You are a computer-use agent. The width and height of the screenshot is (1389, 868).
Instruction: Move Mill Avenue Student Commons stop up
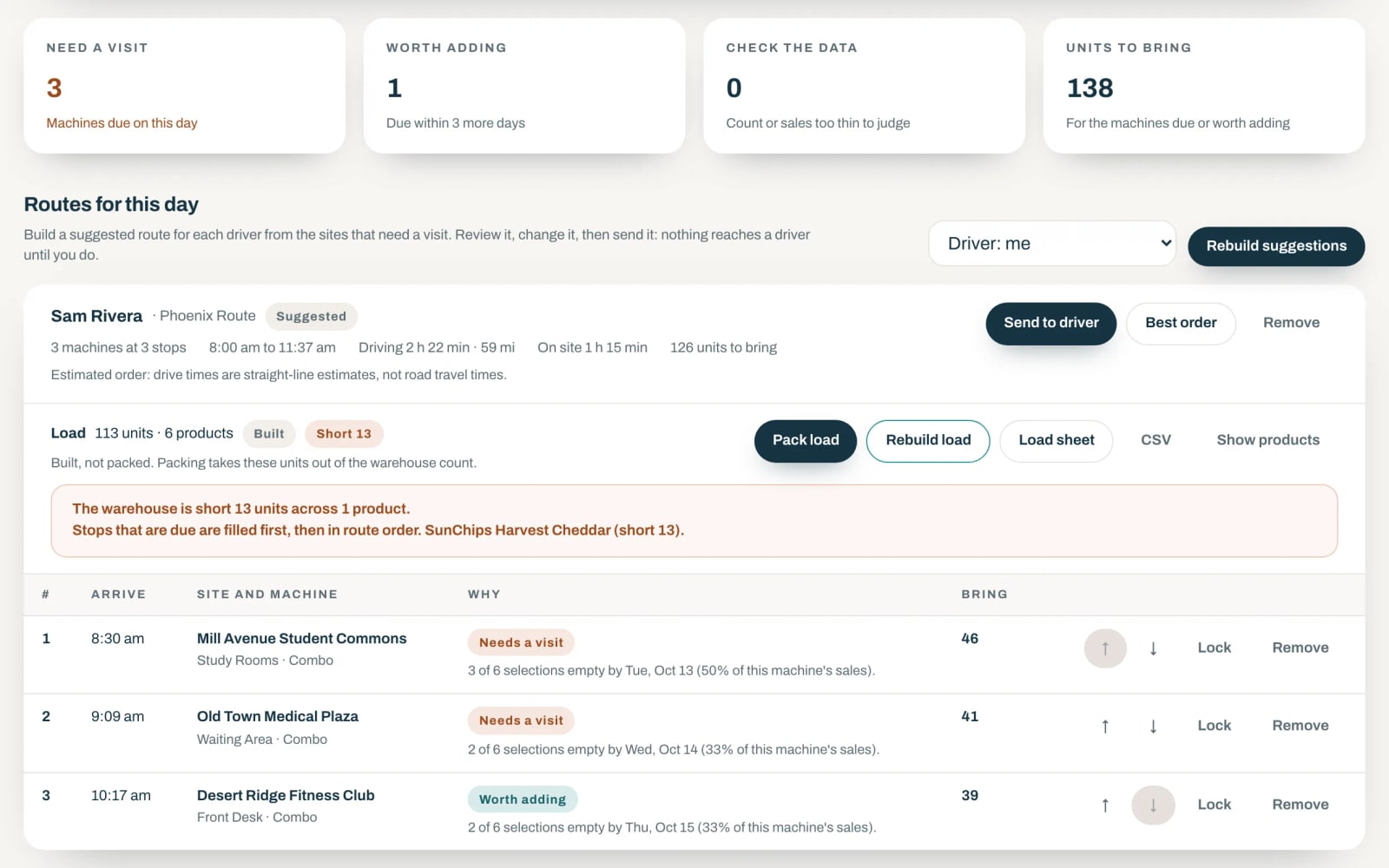[x=1105, y=648]
